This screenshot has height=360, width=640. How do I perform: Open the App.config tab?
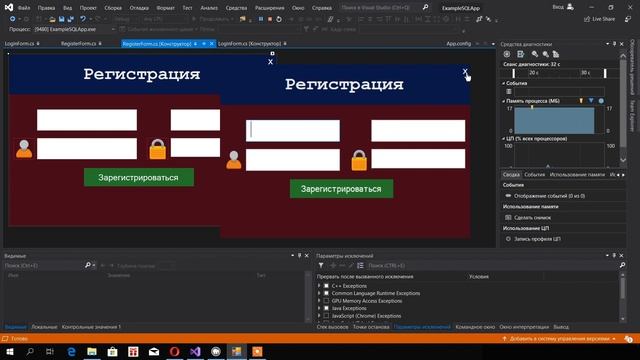pyautogui.click(x=458, y=43)
